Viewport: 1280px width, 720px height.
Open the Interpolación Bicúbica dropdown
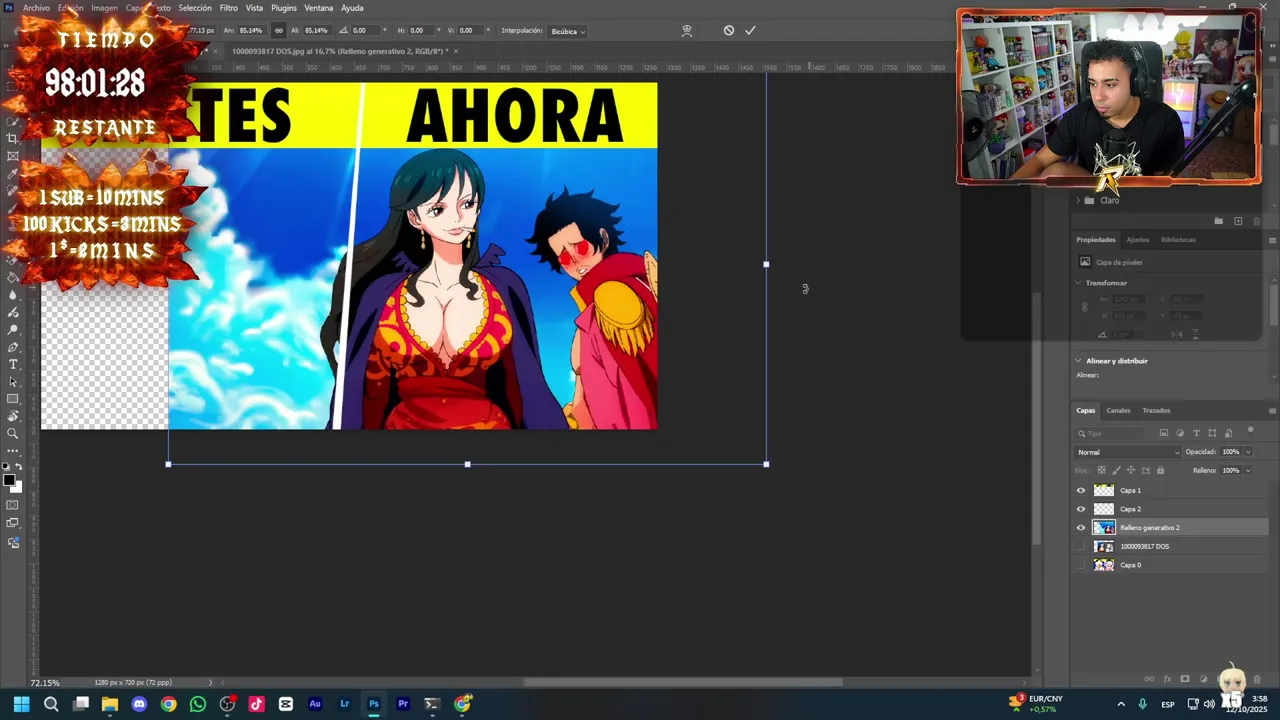pos(567,31)
